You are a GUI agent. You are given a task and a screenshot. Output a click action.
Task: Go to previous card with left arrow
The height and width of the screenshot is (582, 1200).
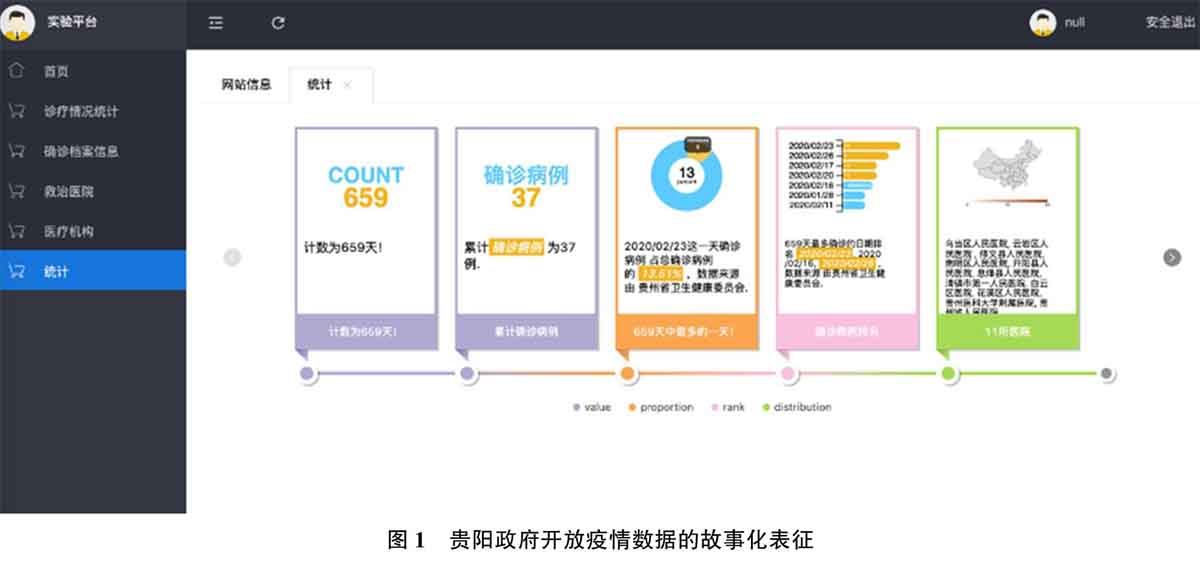coord(232,257)
